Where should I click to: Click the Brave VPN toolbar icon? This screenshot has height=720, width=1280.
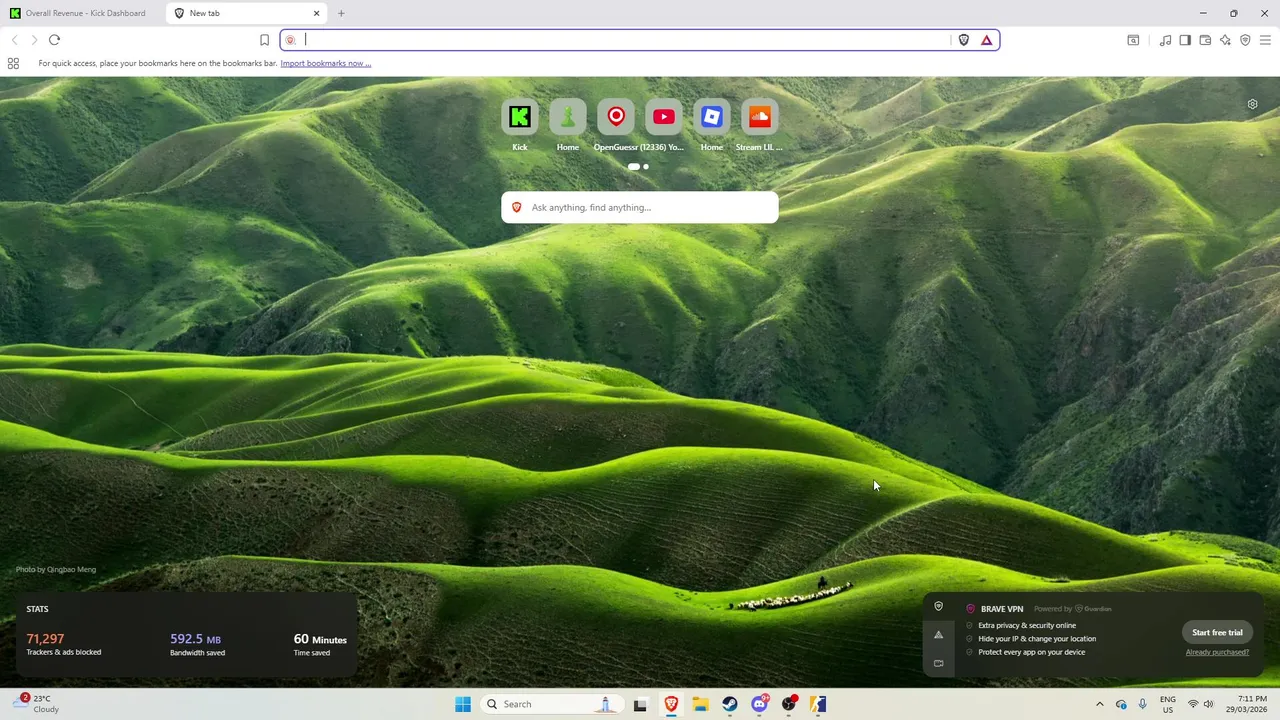click(x=1245, y=40)
